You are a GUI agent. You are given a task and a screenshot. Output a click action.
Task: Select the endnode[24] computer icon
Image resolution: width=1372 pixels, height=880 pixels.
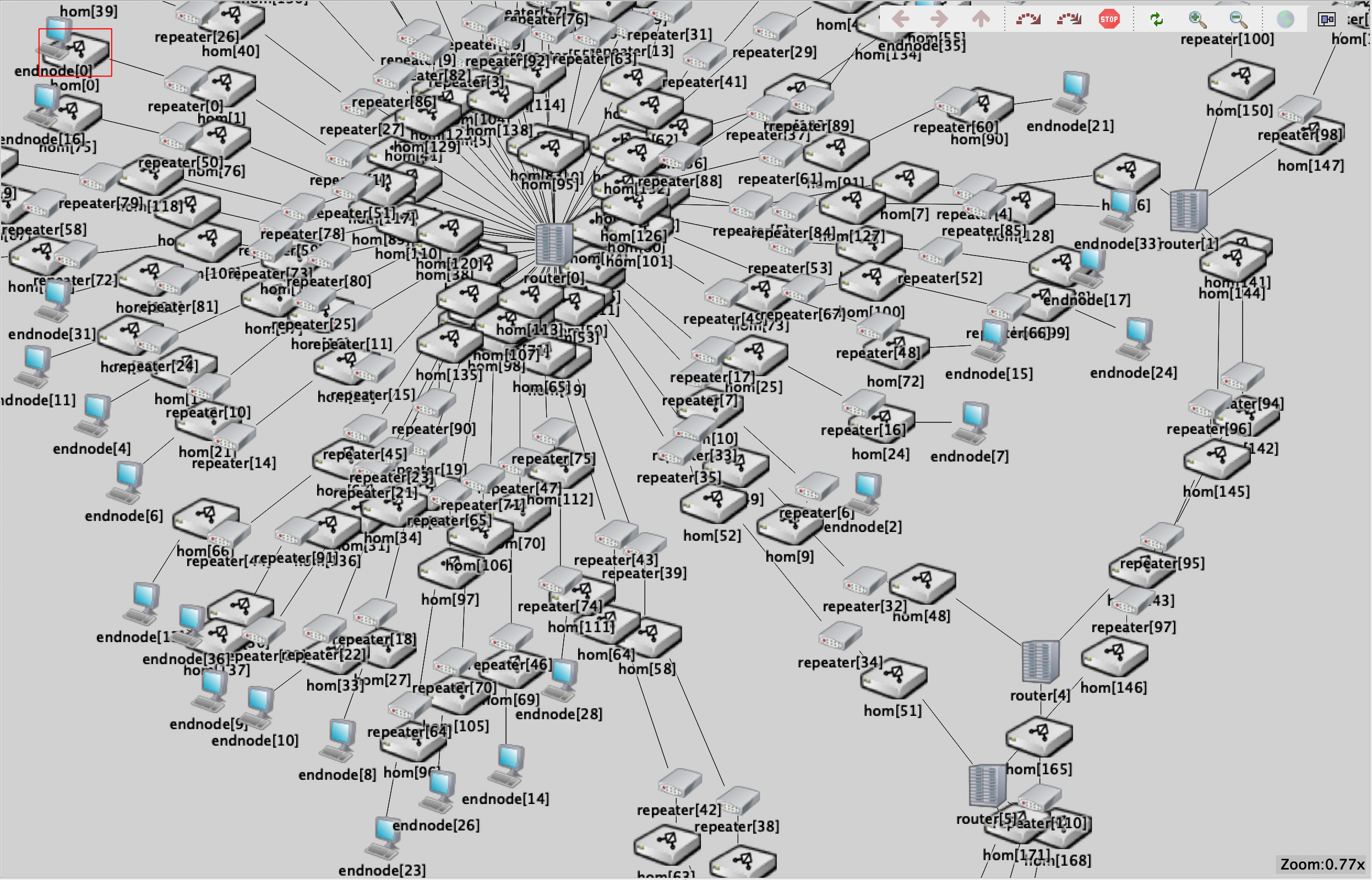coord(1135,339)
